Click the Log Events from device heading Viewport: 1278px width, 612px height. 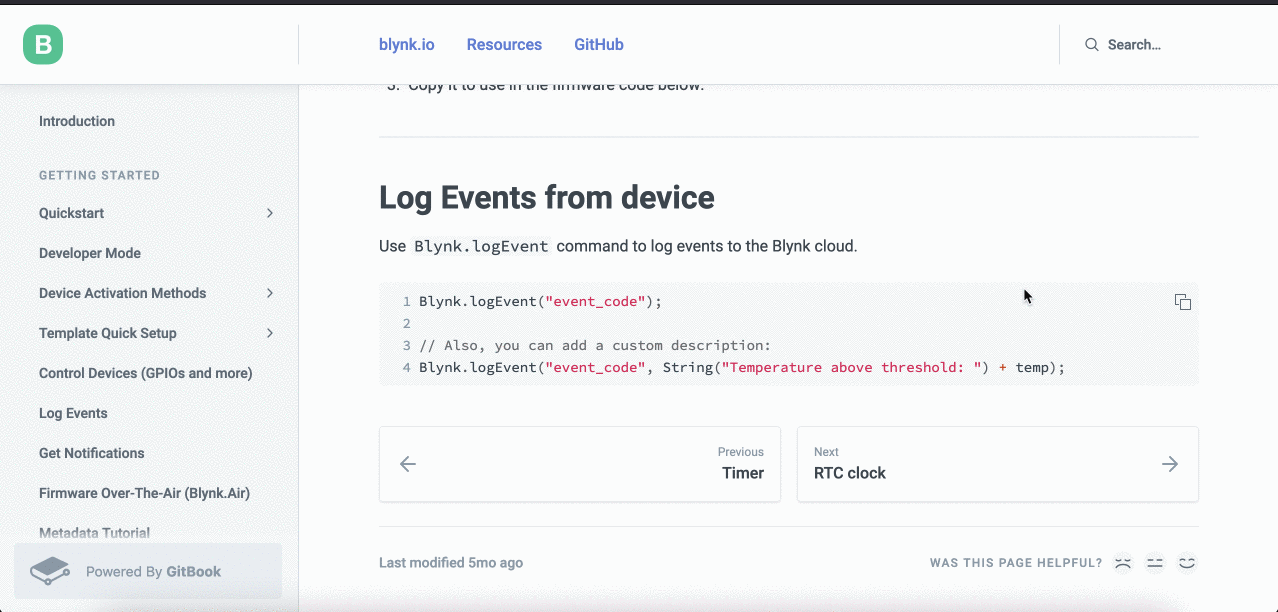click(547, 198)
